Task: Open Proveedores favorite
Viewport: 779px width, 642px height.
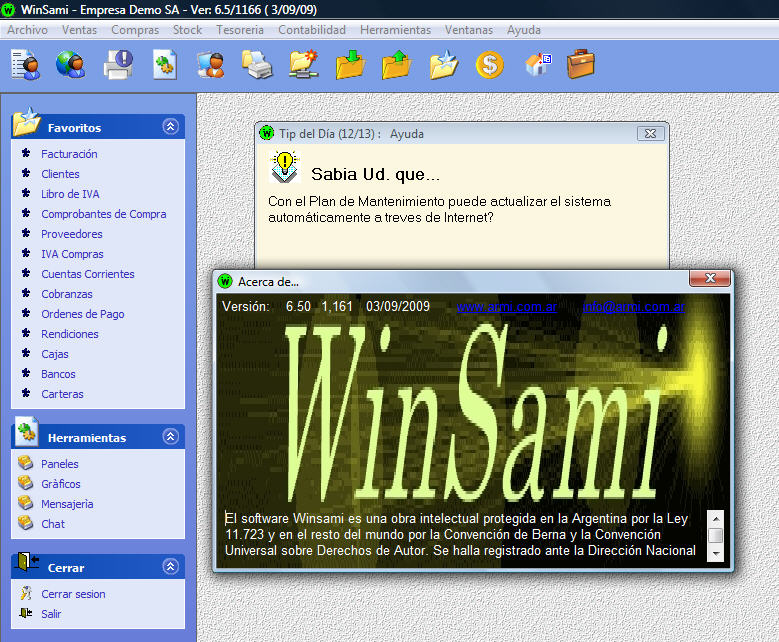Action: pos(72,234)
